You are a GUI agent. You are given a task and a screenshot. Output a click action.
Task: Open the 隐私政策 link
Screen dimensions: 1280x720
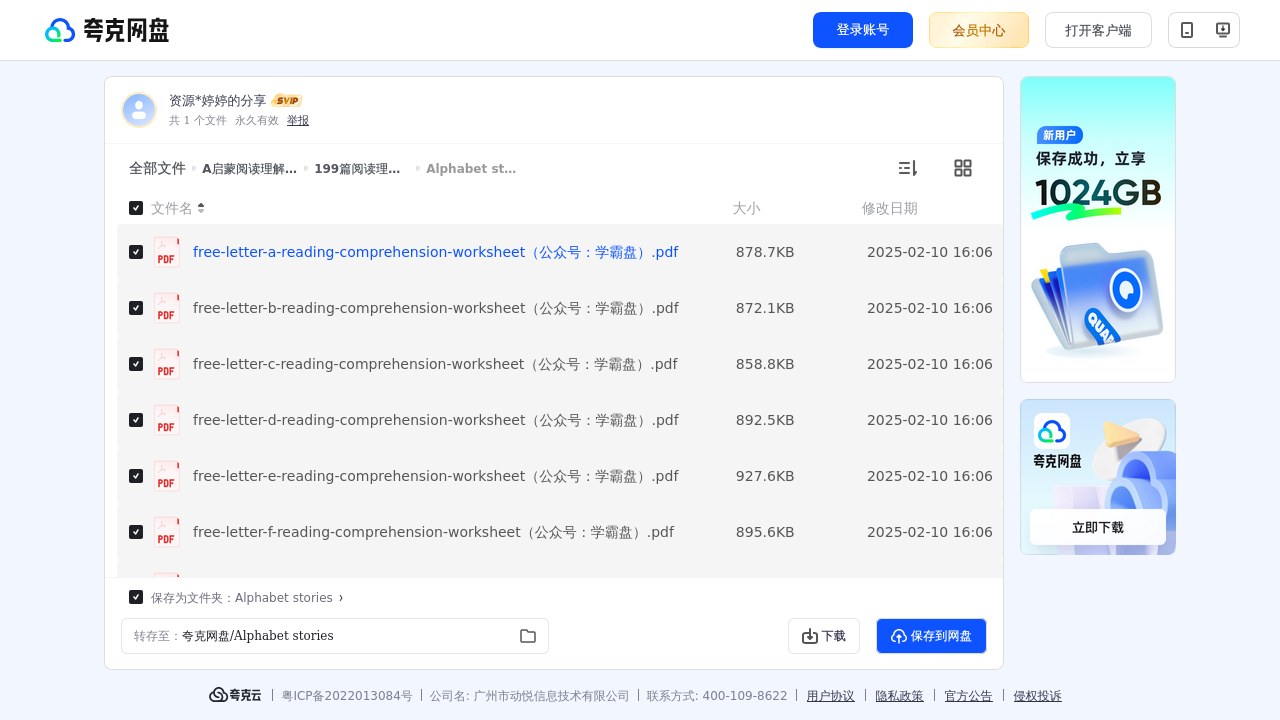pos(900,696)
